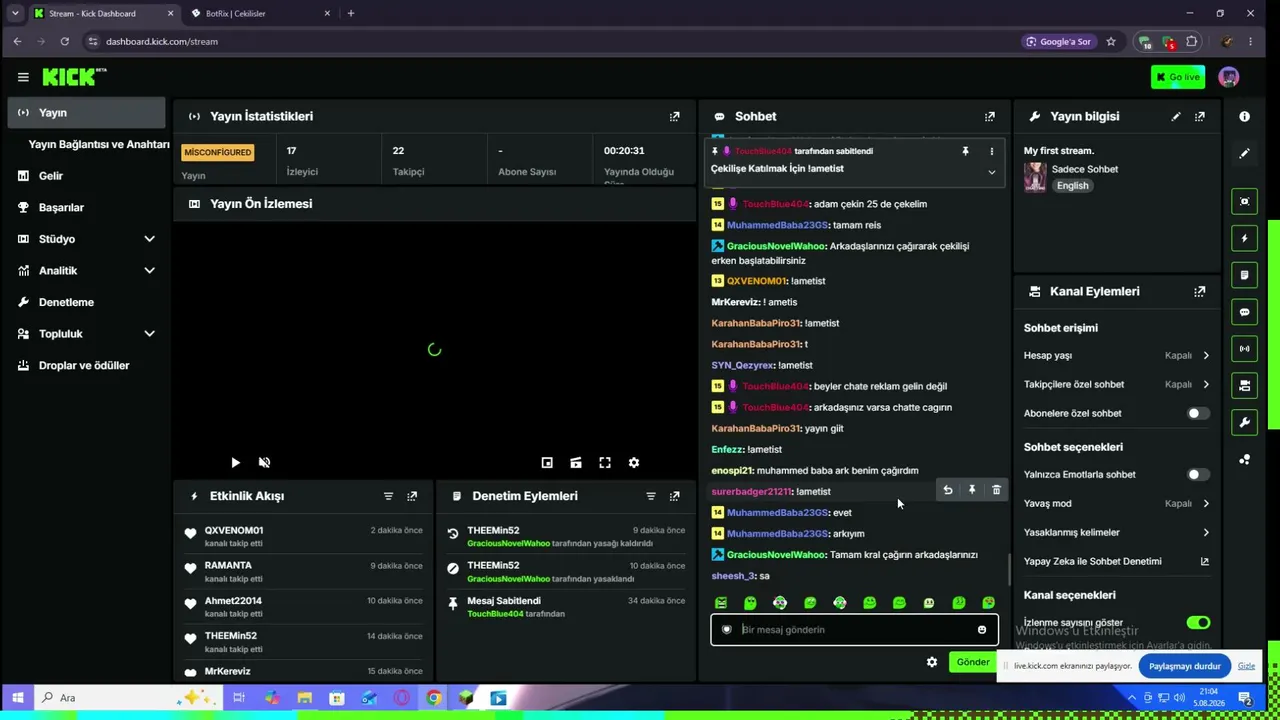
Task: Go to Gelir in the sidebar
Action: pyautogui.click(x=85, y=176)
